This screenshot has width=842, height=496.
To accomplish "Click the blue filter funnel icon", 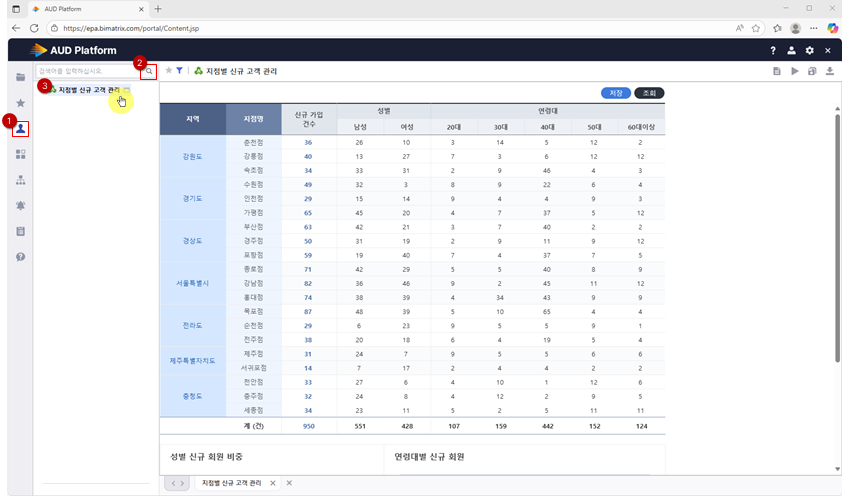I will (180, 71).
